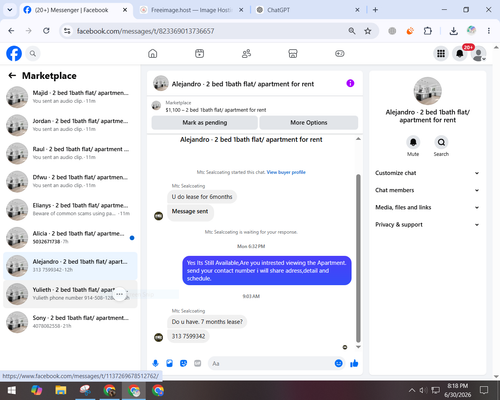Image resolution: width=500 pixels, height=400 pixels.
Task: Open system tray hidden icons arrow
Action: [412, 390]
